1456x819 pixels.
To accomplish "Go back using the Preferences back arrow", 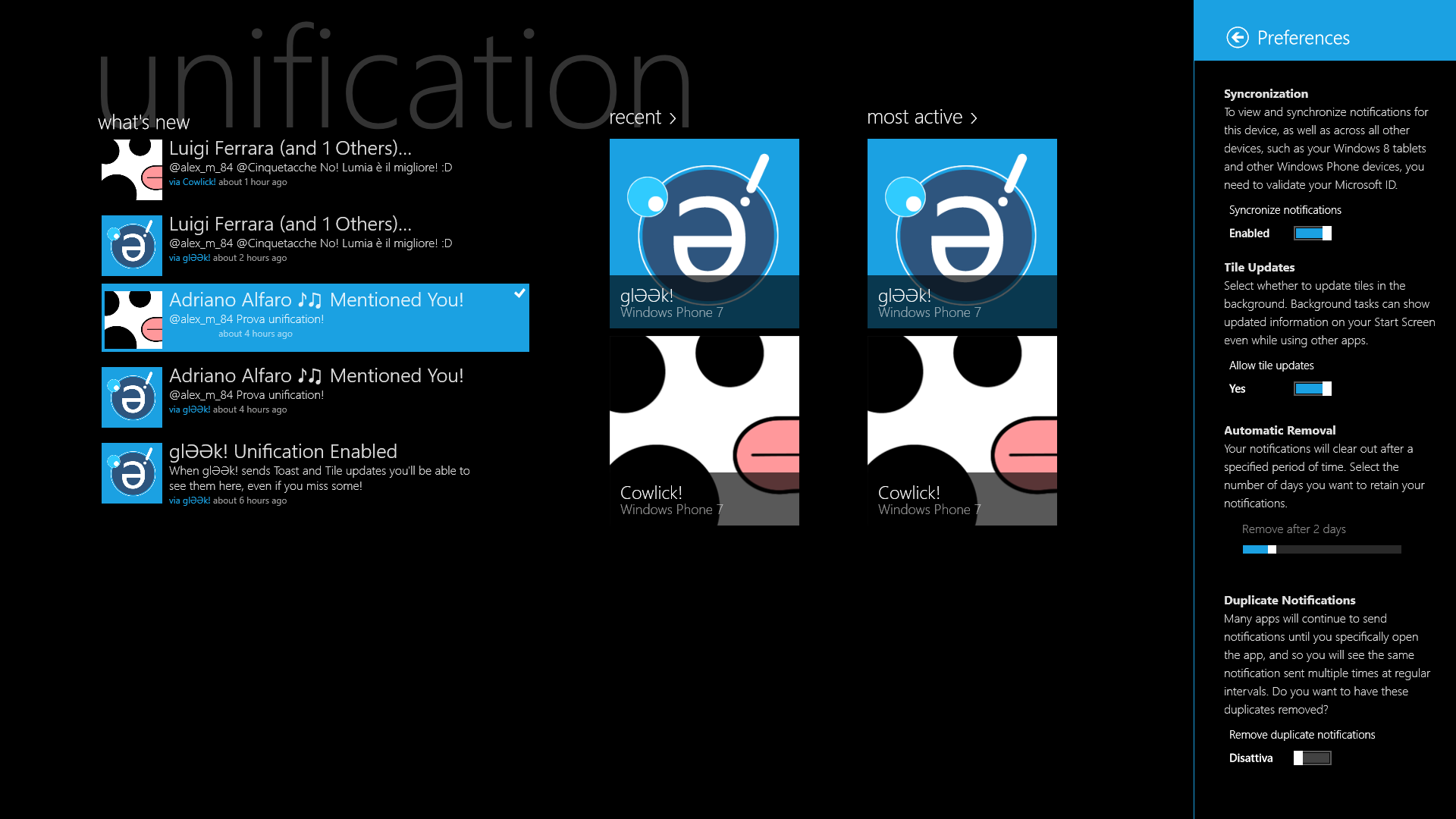I will pos(1238,37).
